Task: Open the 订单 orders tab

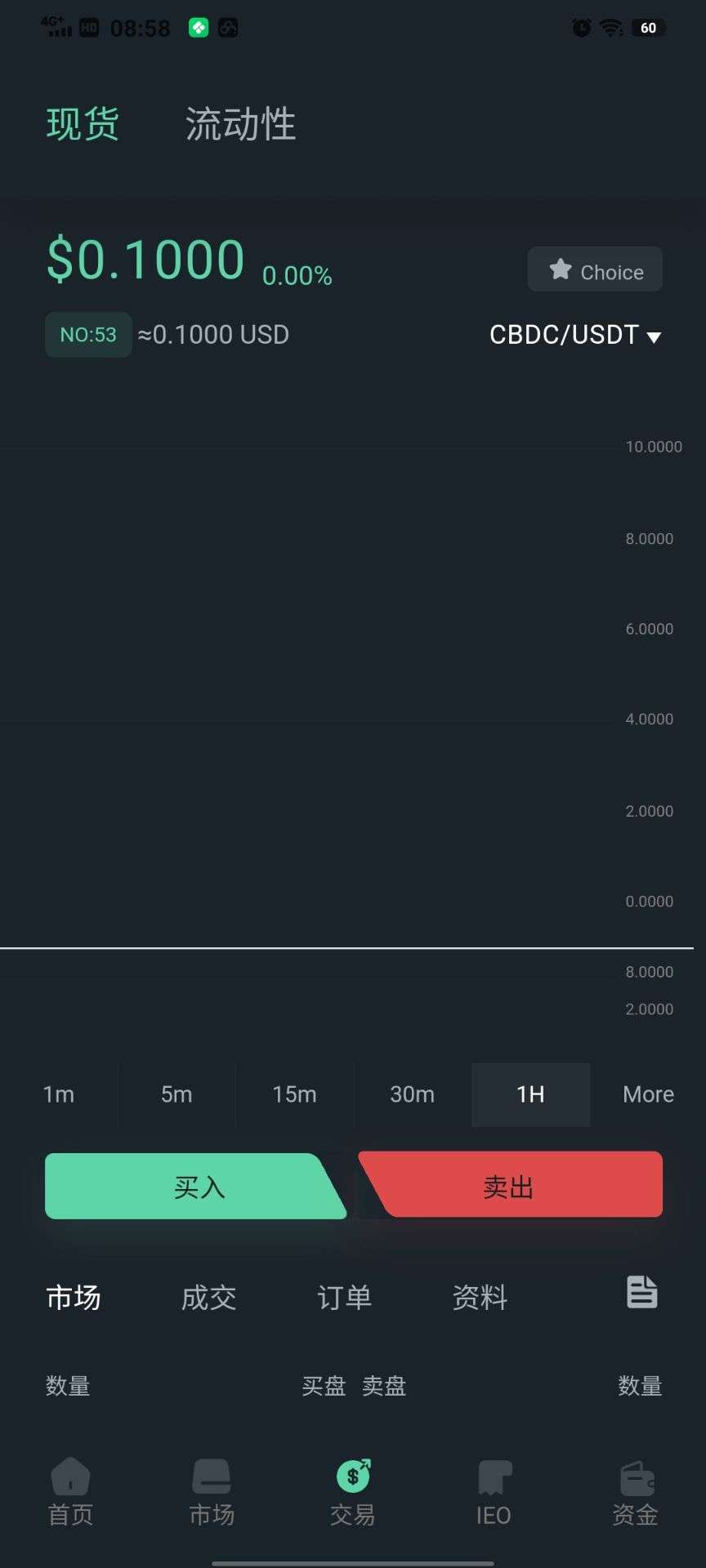Action: tap(344, 1297)
